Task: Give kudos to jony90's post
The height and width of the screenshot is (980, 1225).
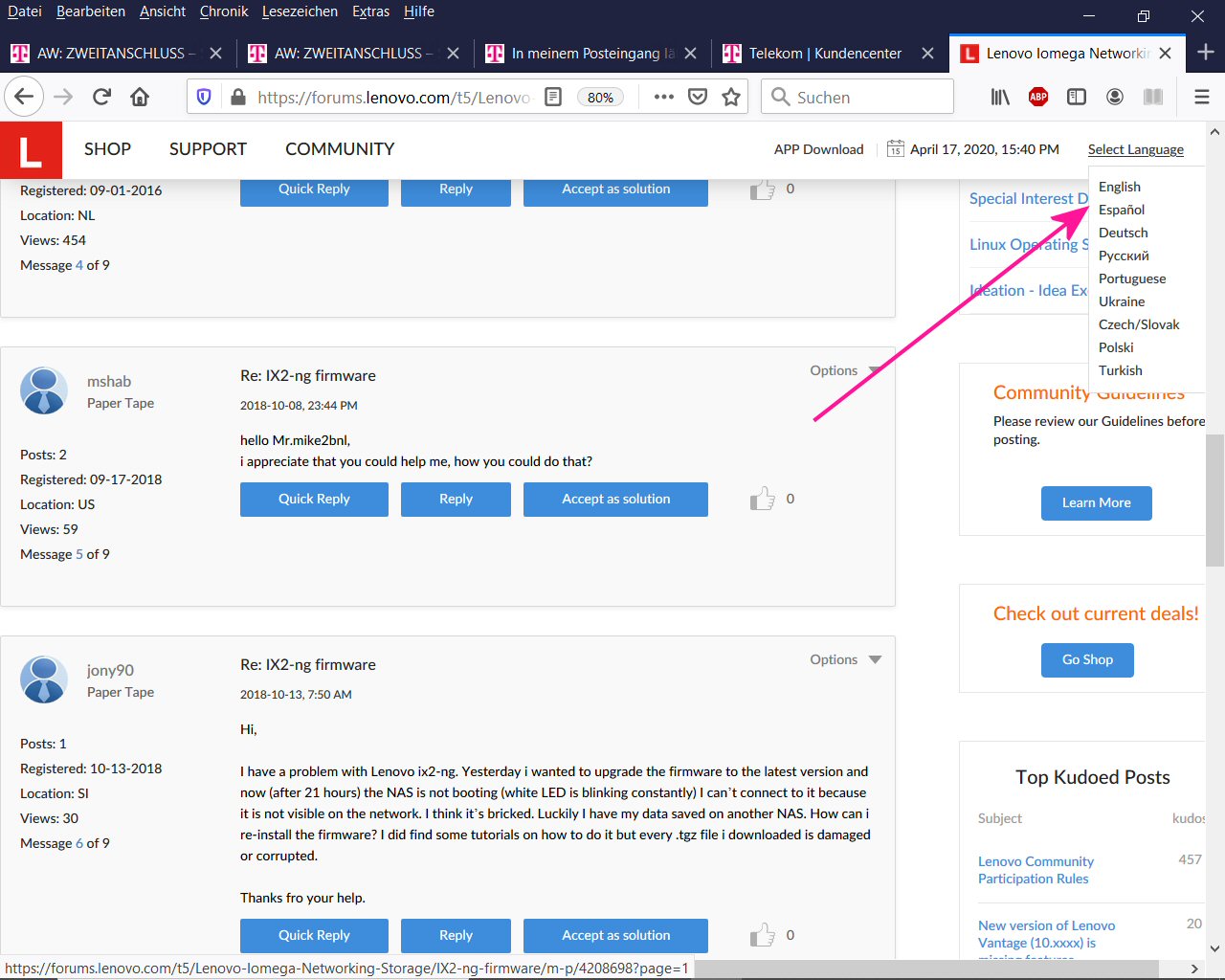Action: point(763,935)
